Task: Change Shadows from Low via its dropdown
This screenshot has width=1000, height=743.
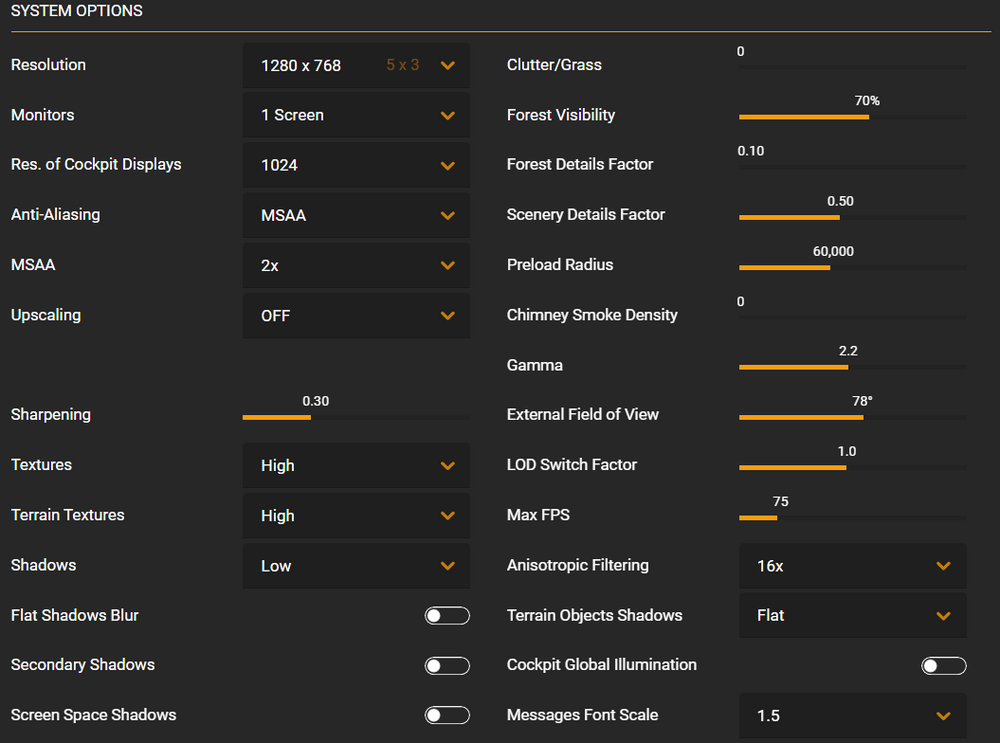Action: (355, 565)
